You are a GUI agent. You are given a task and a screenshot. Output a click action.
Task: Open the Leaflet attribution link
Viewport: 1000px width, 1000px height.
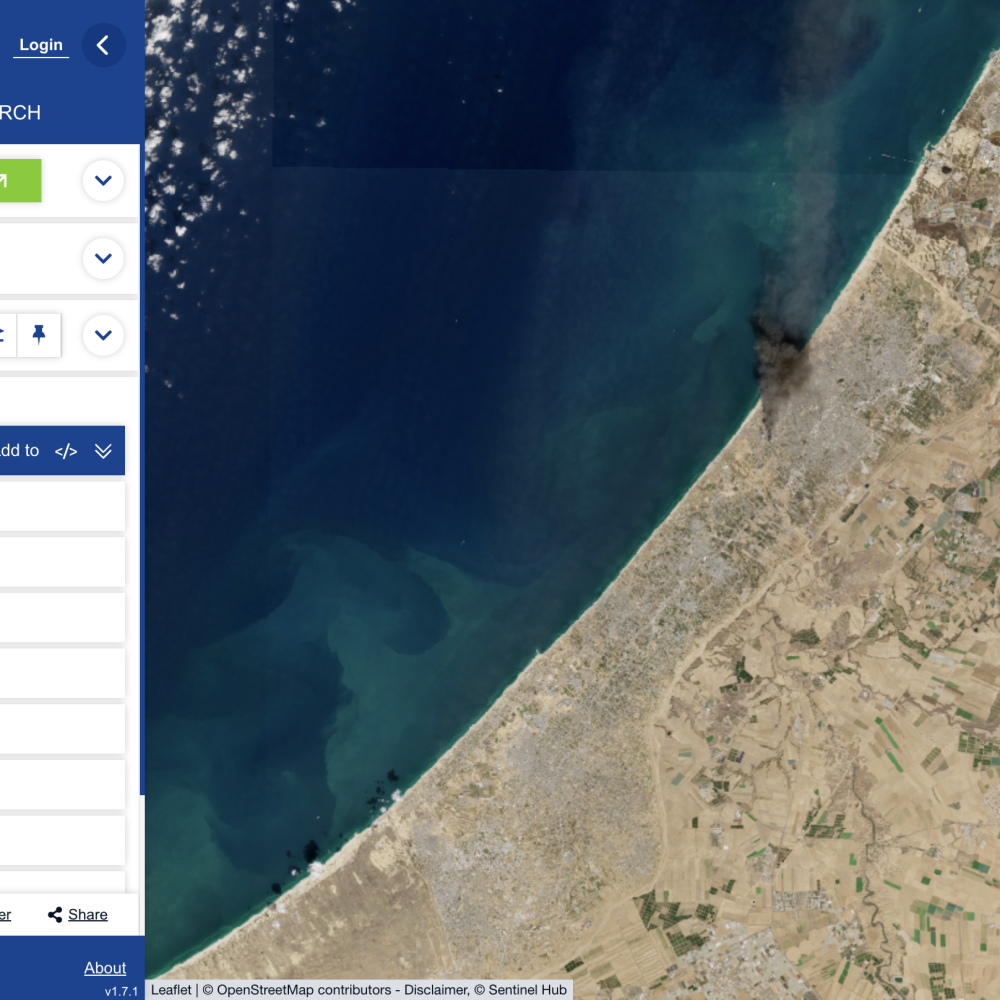[171, 990]
